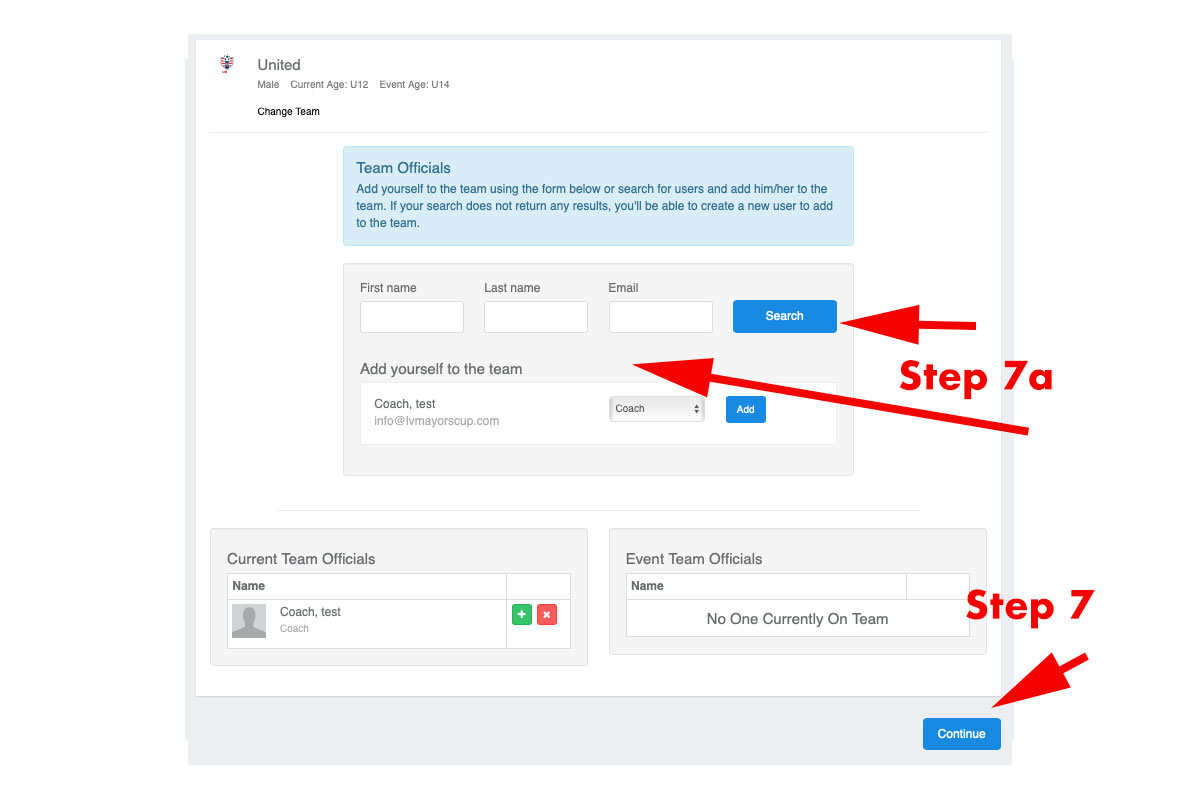This screenshot has height=800, width=1200.
Task: Click the red remove icon beside Coach, test
Action: 547,615
